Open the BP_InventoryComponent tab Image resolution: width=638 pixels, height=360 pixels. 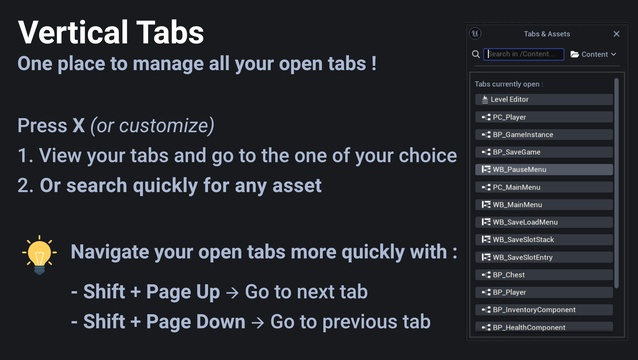(544, 310)
